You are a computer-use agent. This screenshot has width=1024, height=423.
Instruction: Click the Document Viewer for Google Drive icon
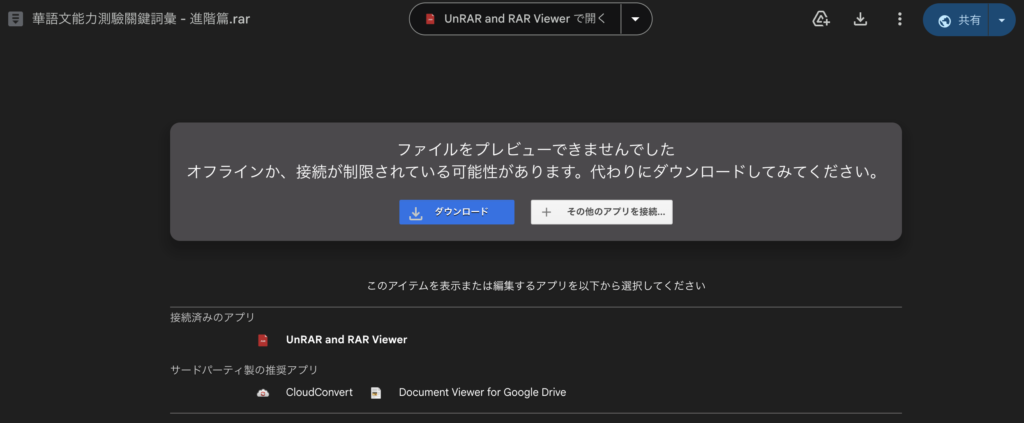376,393
